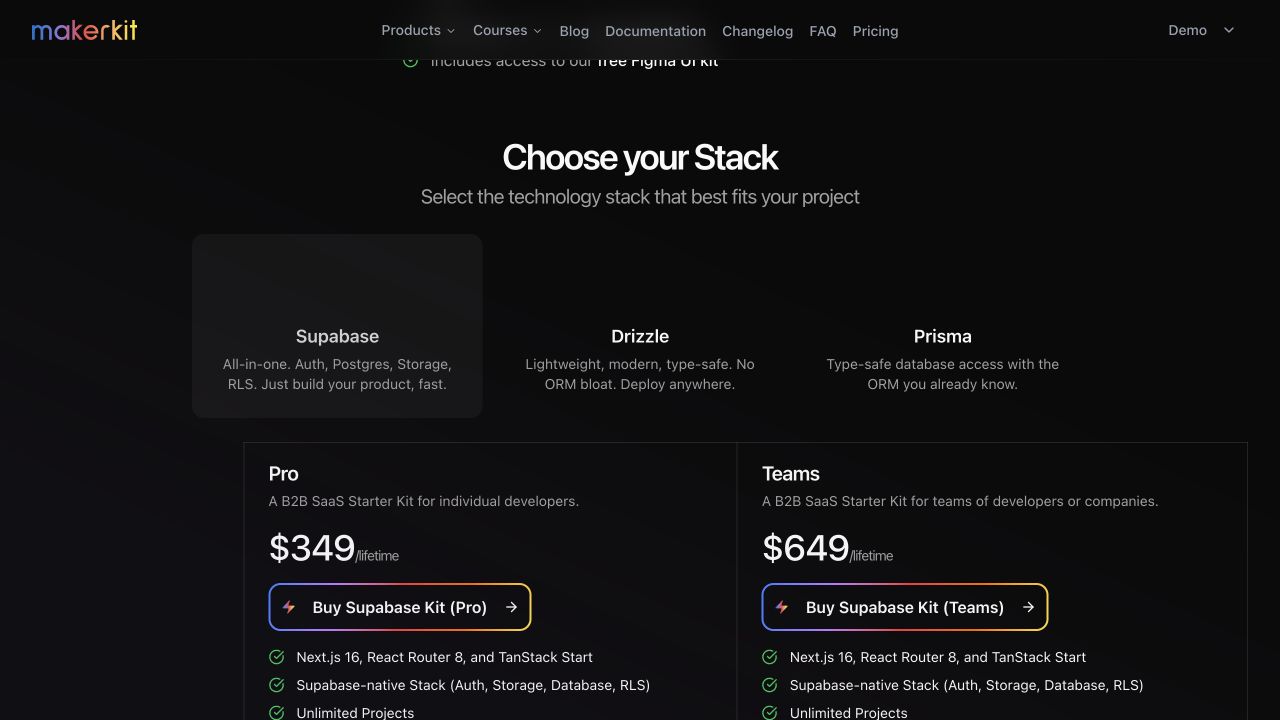The image size is (1280, 720).
Task: View the Changelog page
Action: pos(757,31)
